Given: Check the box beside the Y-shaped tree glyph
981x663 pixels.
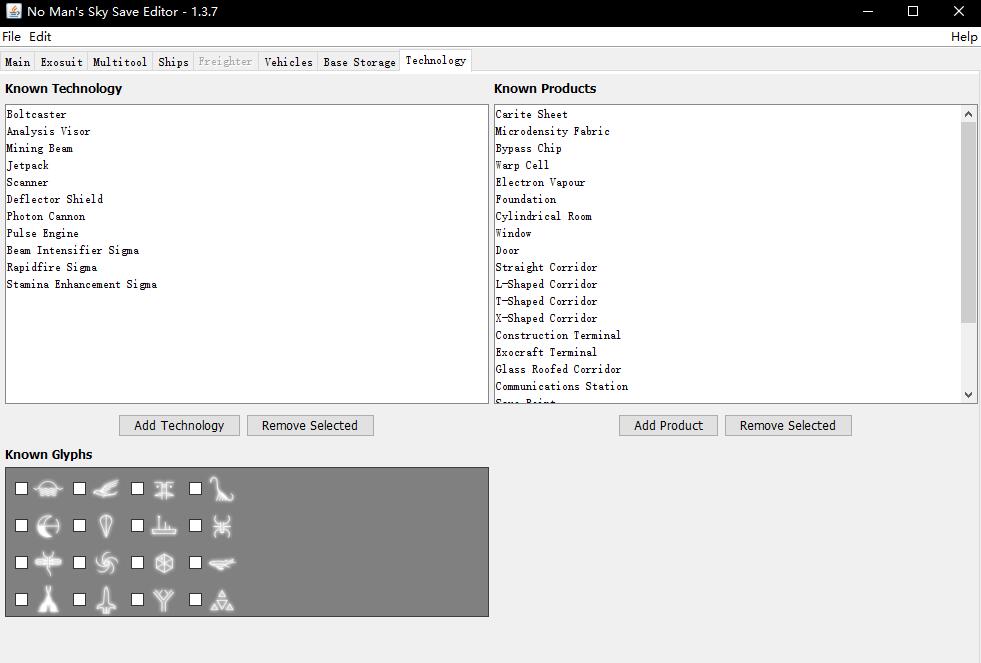Looking at the screenshot, I should tap(138, 600).
